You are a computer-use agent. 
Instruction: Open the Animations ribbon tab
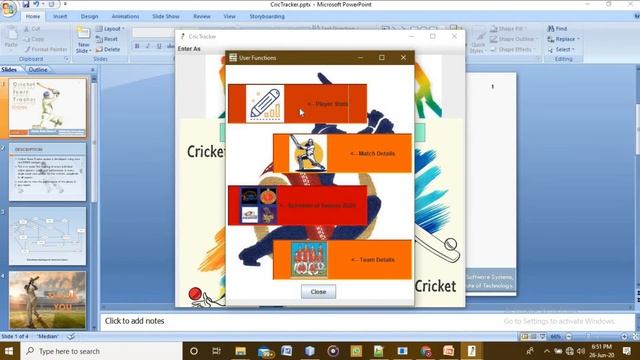[125, 16]
